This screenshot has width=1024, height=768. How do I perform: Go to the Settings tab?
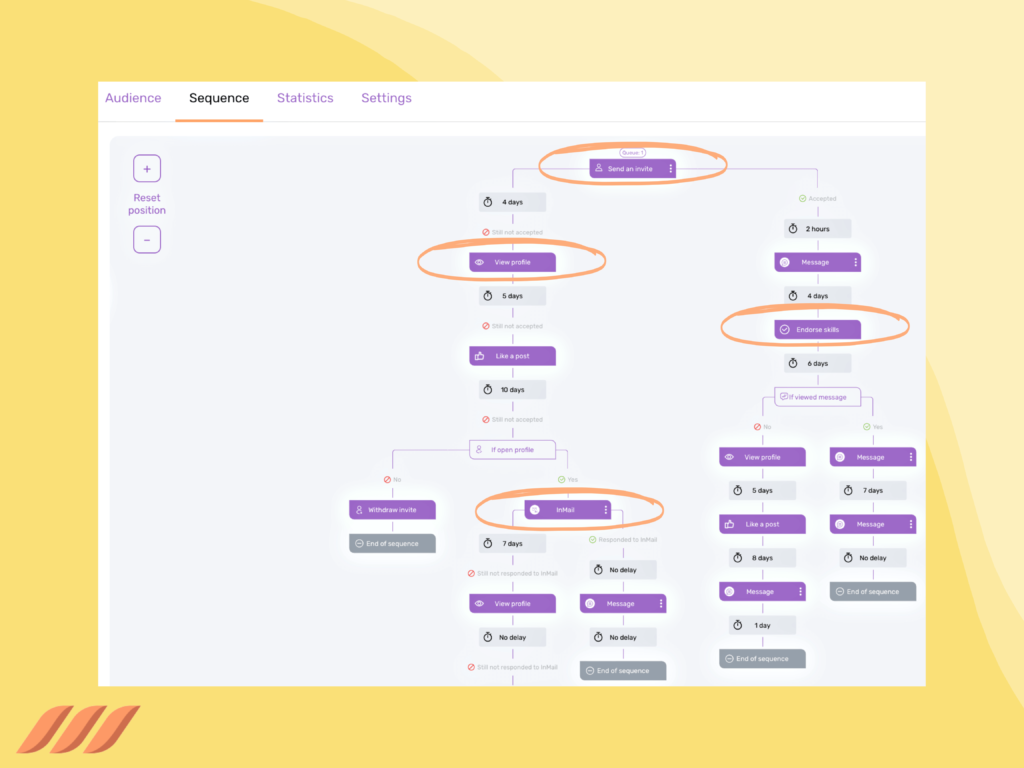pos(386,98)
